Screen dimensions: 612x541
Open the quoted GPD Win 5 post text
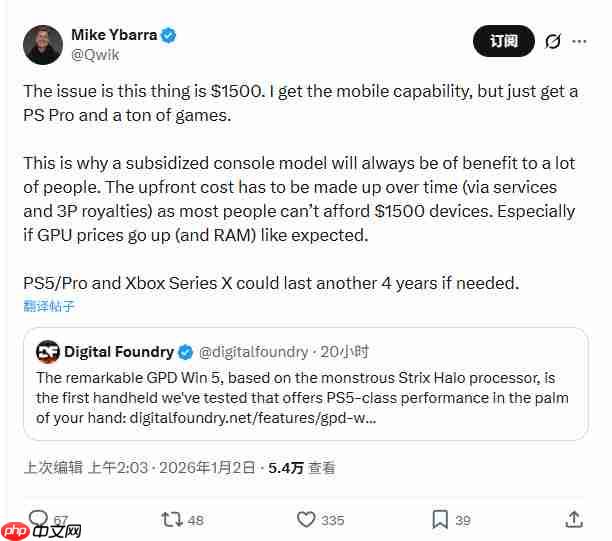[302, 398]
